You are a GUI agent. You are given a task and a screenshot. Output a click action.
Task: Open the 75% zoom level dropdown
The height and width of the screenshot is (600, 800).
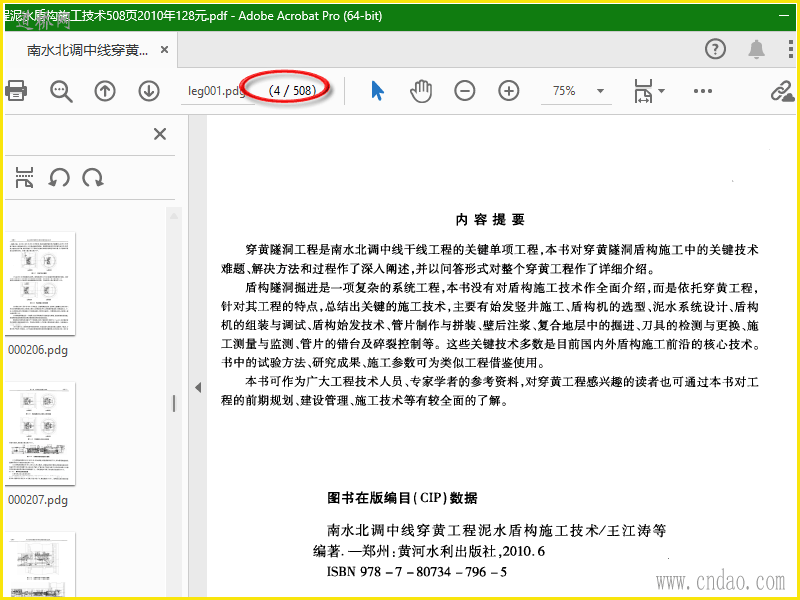click(601, 91)
